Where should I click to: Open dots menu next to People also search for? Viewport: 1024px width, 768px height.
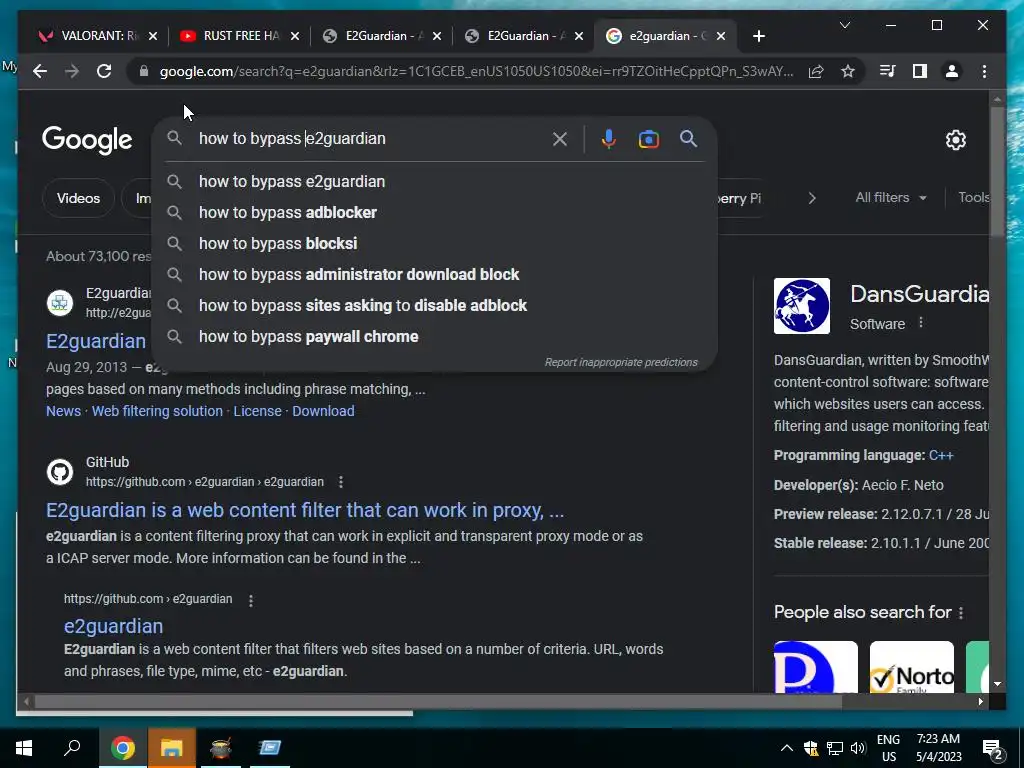coord(961,613)
